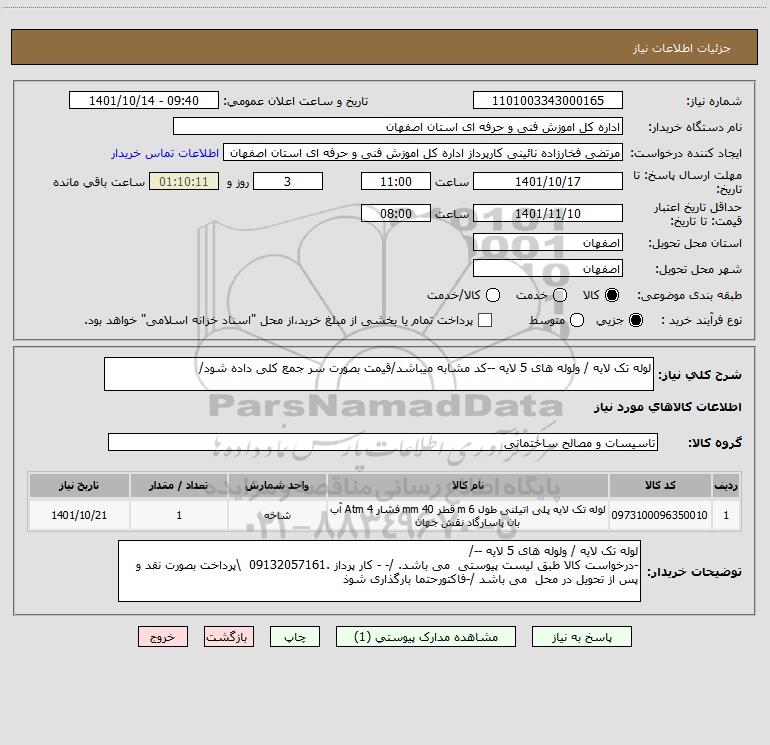
Task: Click the خروج exit button
Action: 163,637
